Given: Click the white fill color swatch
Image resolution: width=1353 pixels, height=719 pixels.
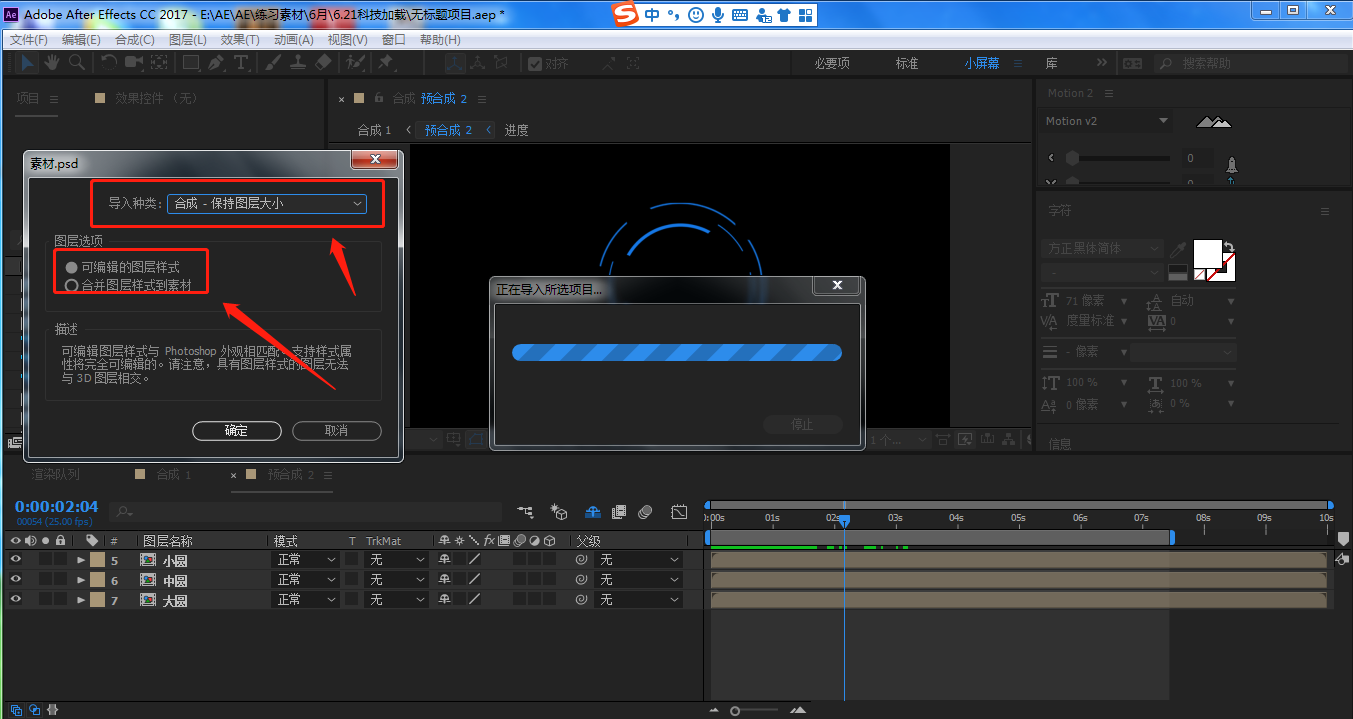Looking at the screenshot, I should pos(1208,254).
